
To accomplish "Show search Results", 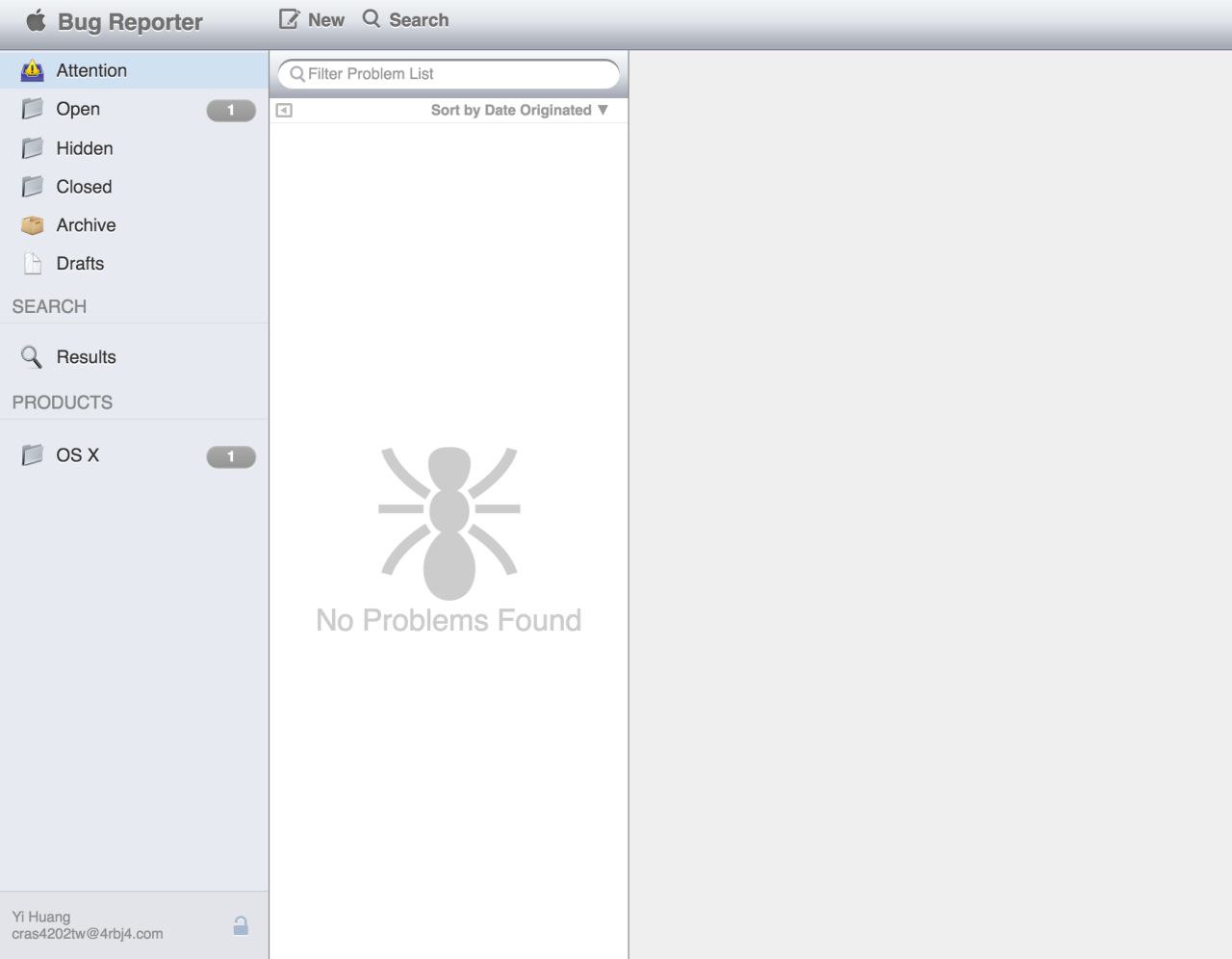I will (135, 357).
